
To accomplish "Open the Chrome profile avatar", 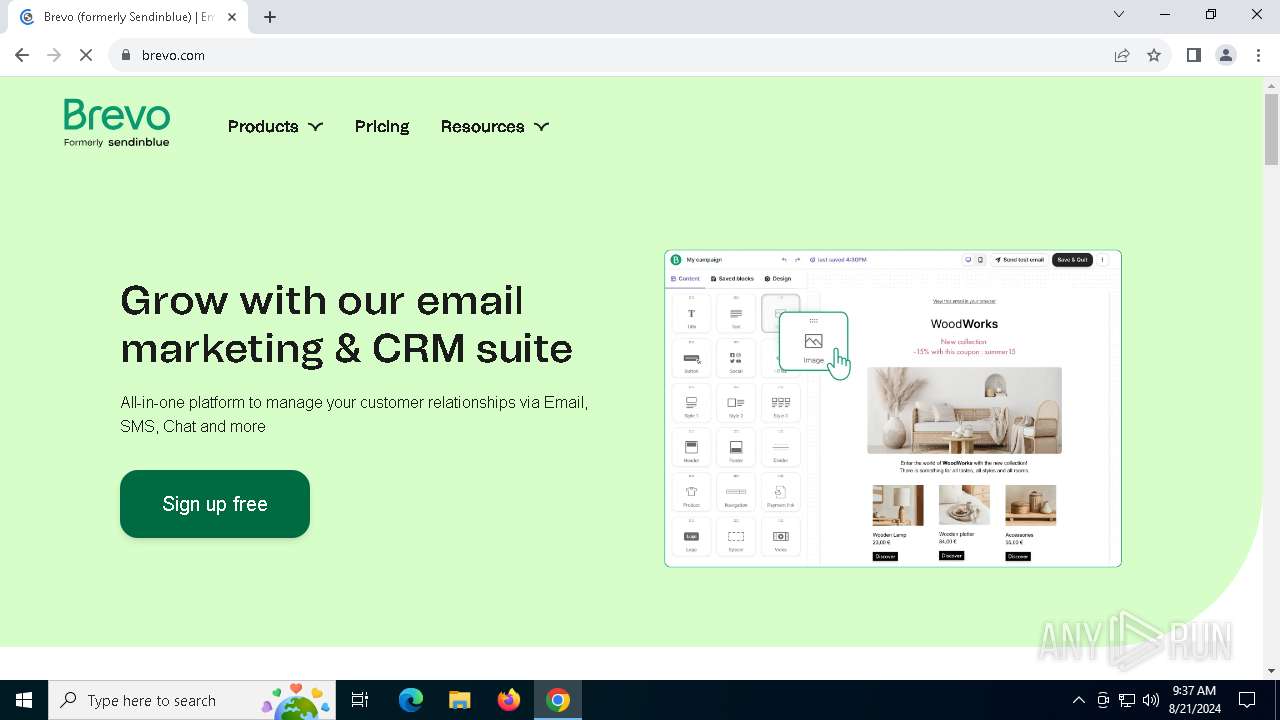I will 1226,55.
